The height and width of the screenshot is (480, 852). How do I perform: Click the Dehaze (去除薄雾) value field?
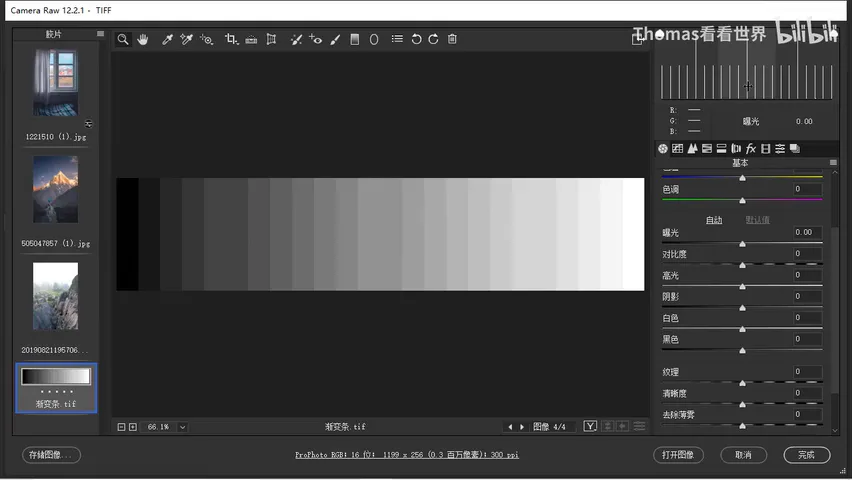(807, 414)
